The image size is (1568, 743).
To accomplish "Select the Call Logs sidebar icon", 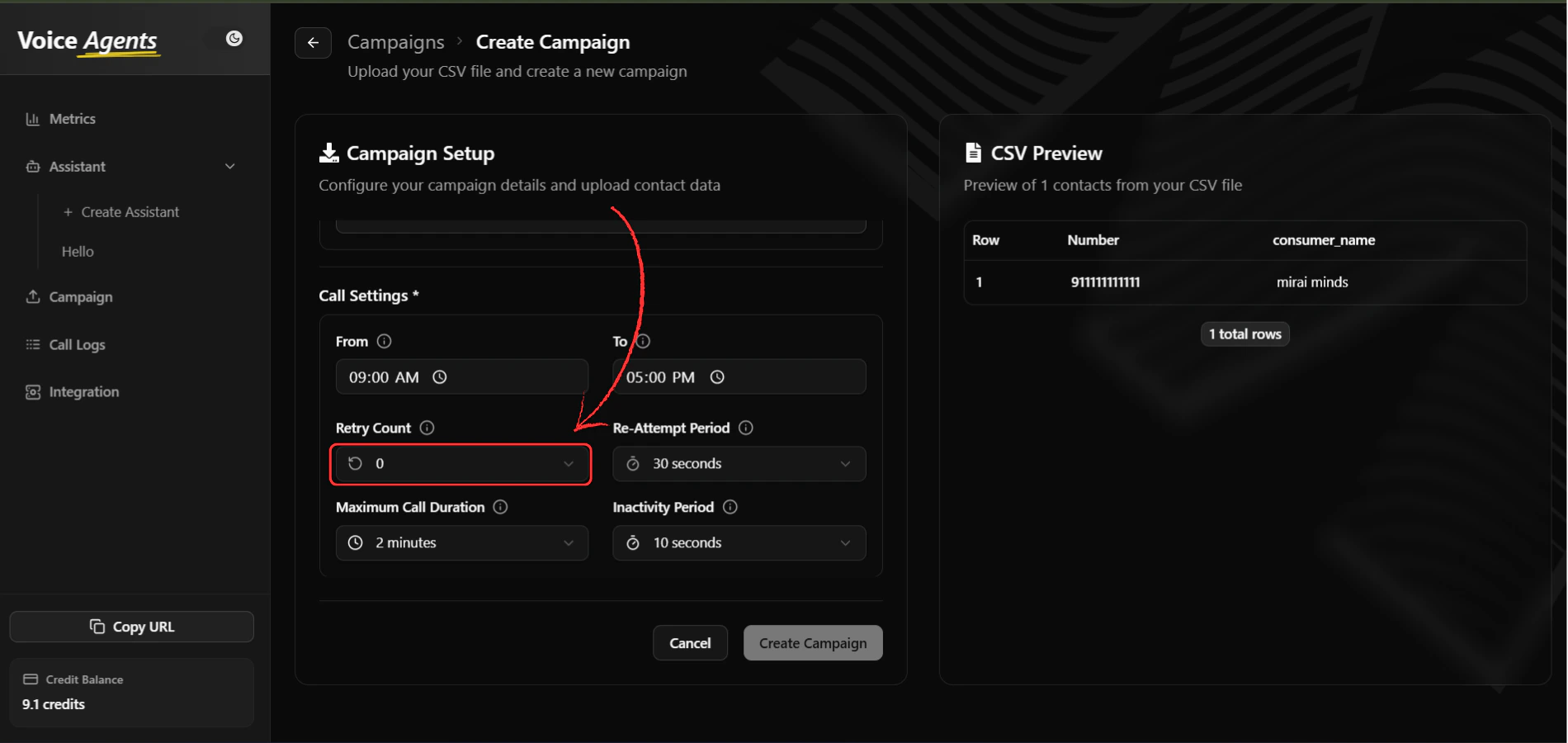I will 31,344.
